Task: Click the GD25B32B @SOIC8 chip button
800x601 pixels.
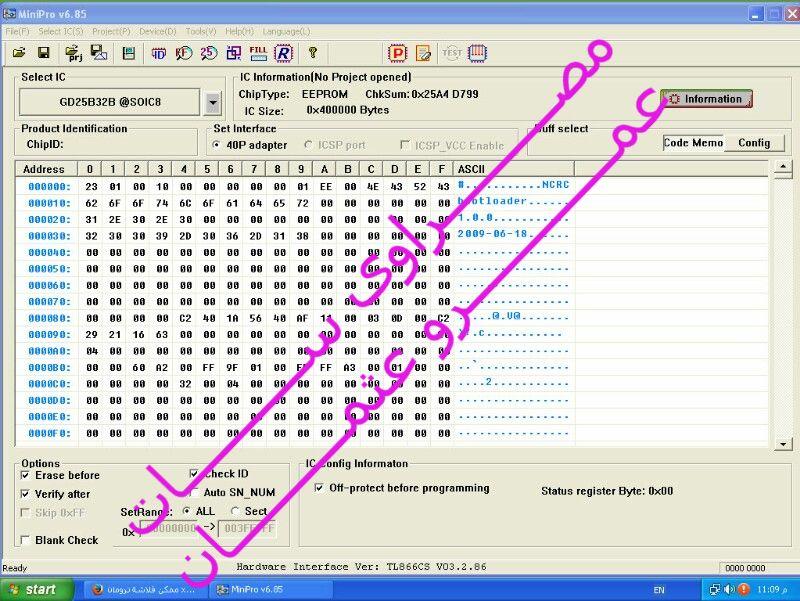Action: click(x=110, y=102)
